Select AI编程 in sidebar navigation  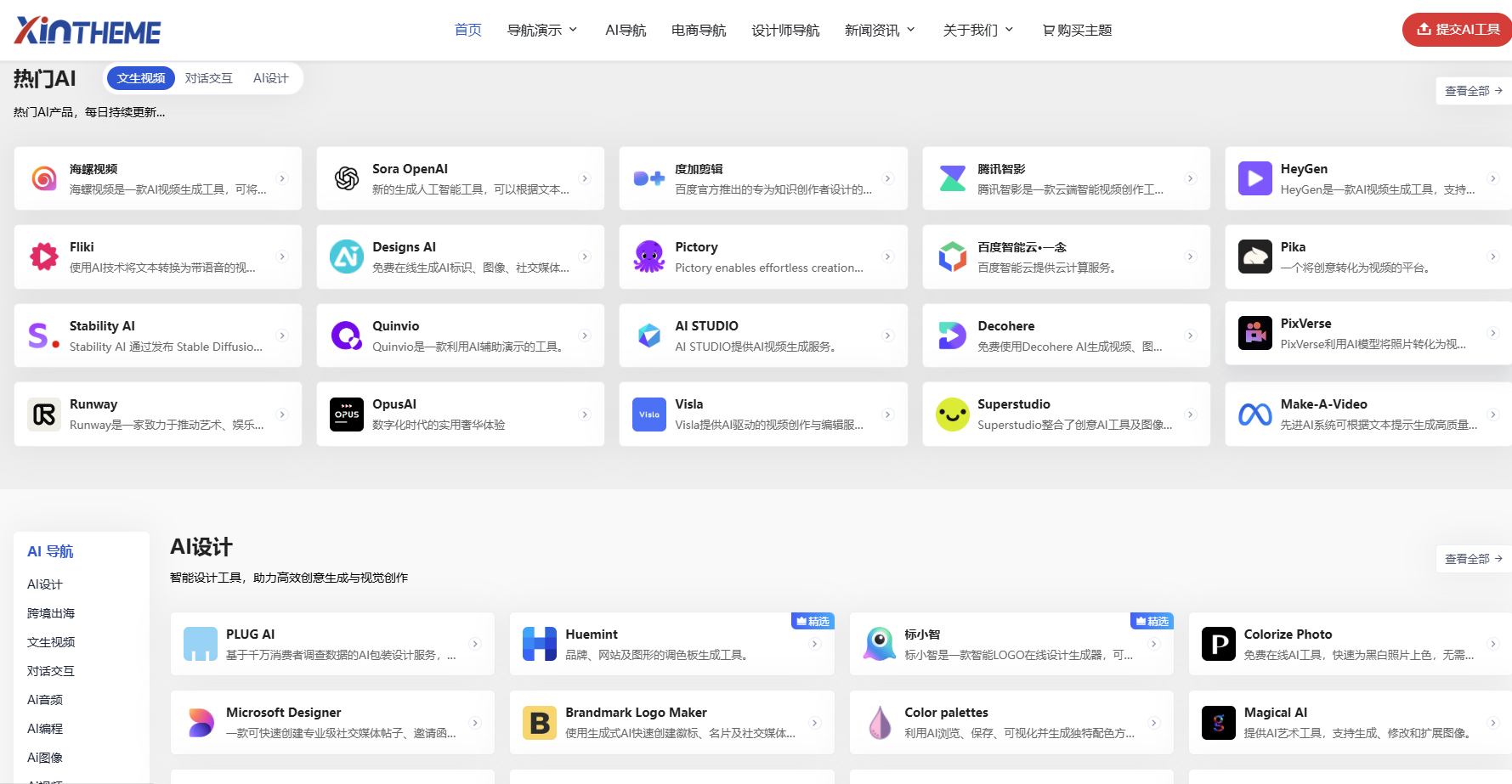(45, 729)
